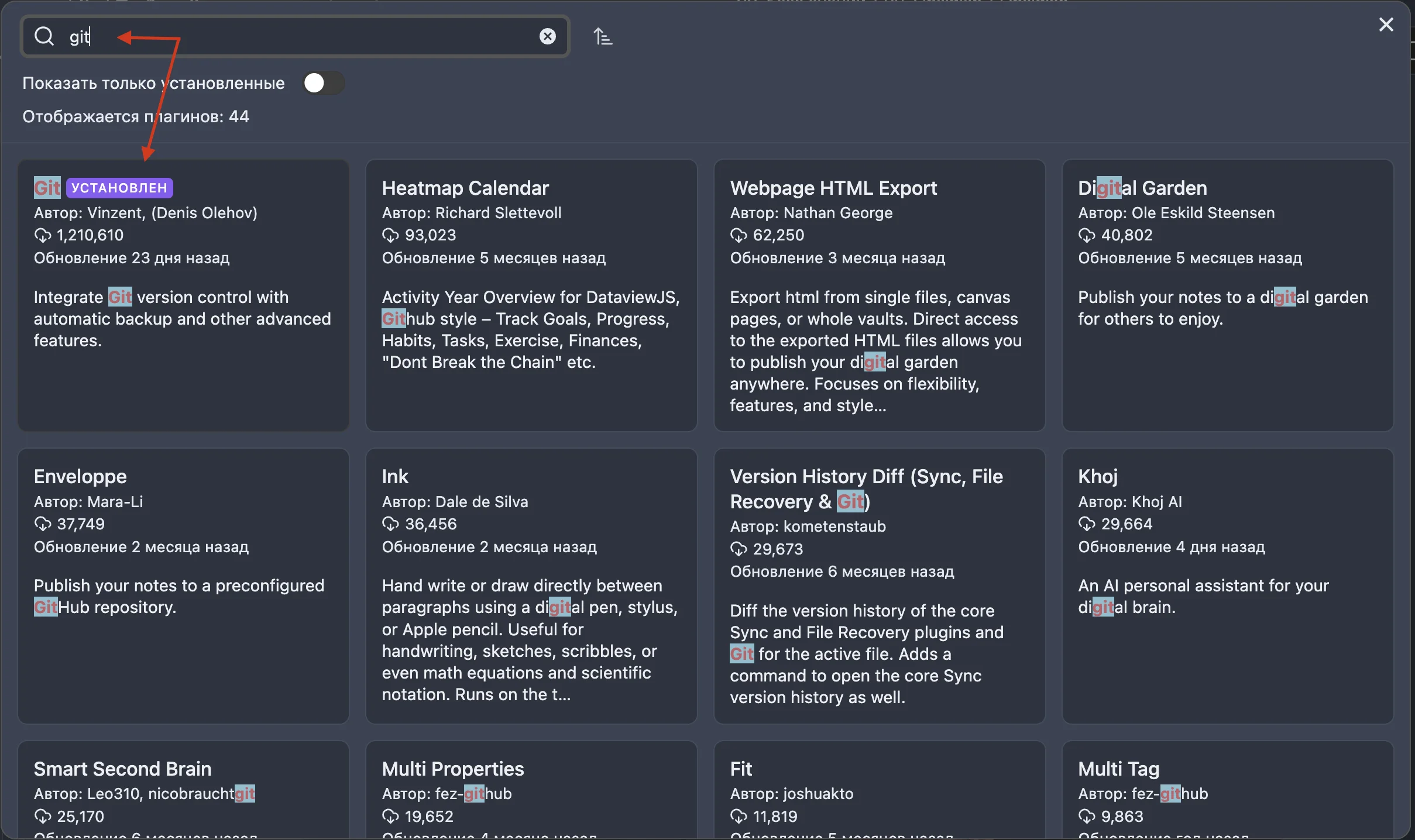1415x840 pixels.
Task: Open the sort order options
Action: click(x=603, y=37)
